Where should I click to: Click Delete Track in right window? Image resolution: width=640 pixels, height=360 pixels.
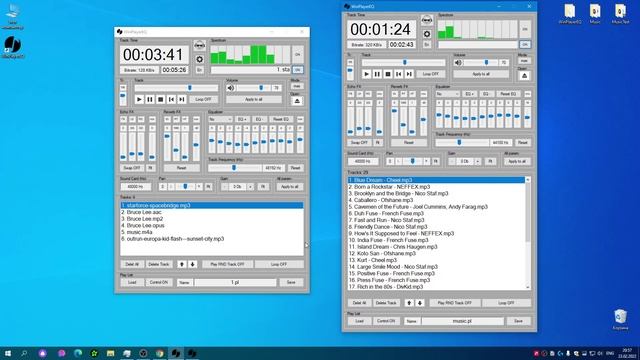tap(386, 303)
